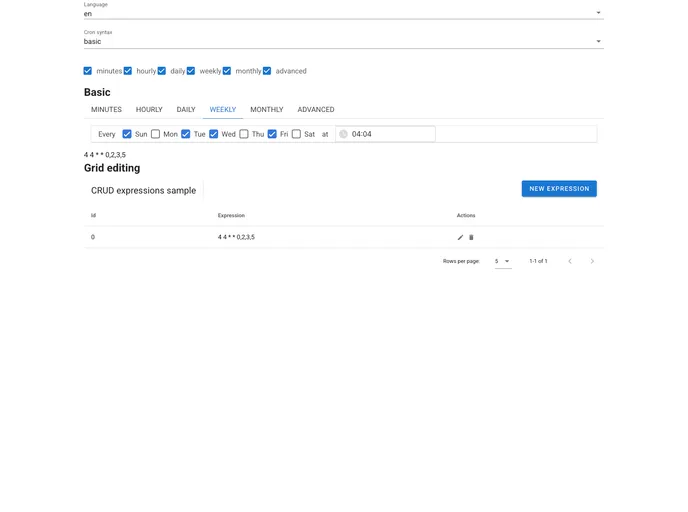This screenshot has width=688, height=512.
Task: Check the Mon day checkbox
Action: (155, 134)
